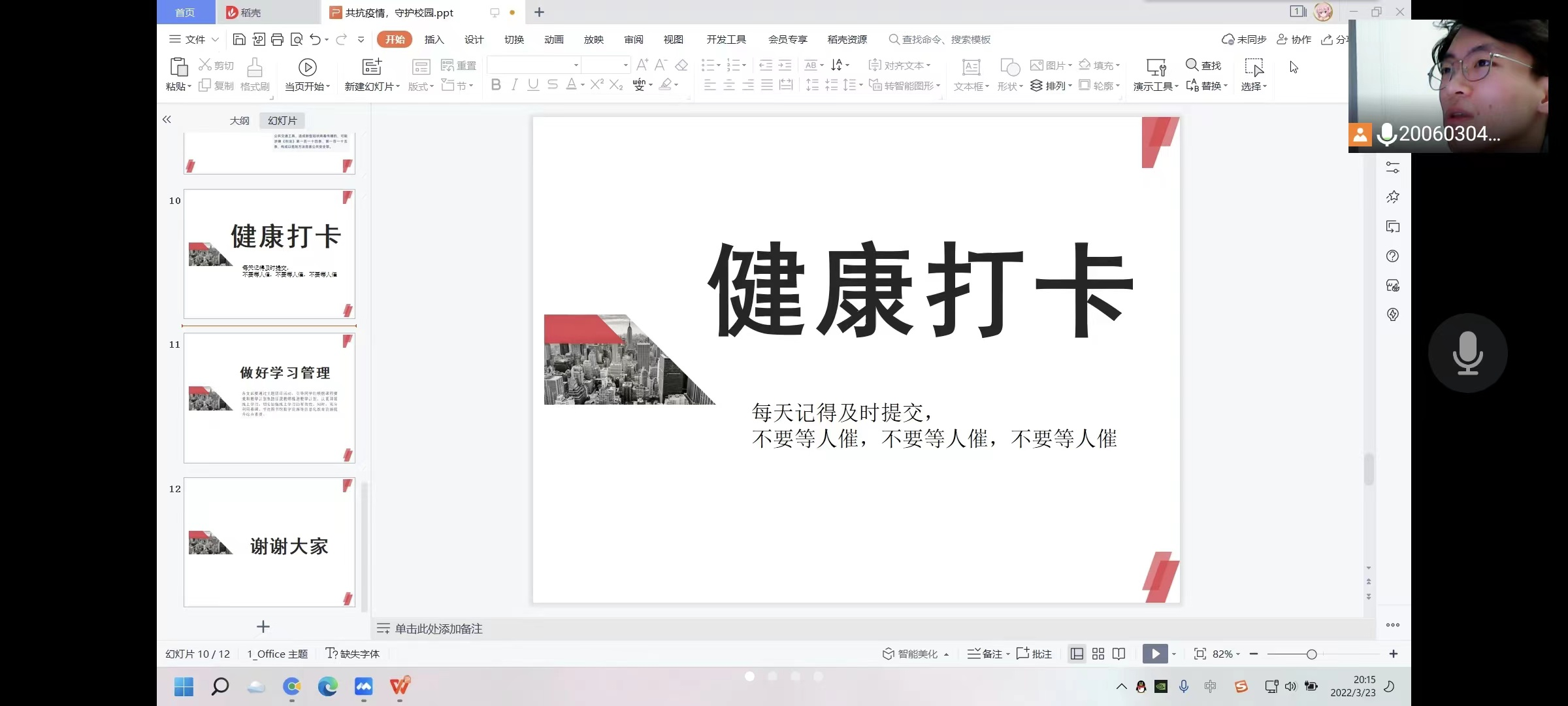Click the Format Painter brush
The height and width of the screenshot is (706, 1568).
tap(255, 67)
